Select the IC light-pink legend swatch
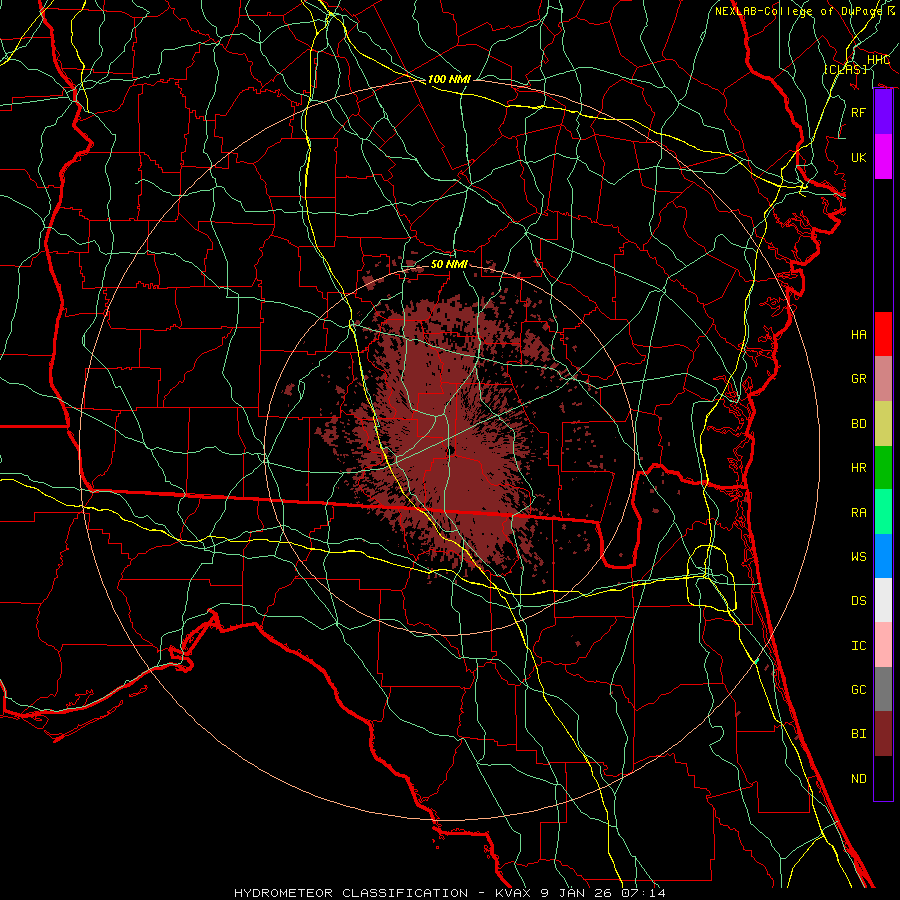900x900 pixels. pos(883,645)
